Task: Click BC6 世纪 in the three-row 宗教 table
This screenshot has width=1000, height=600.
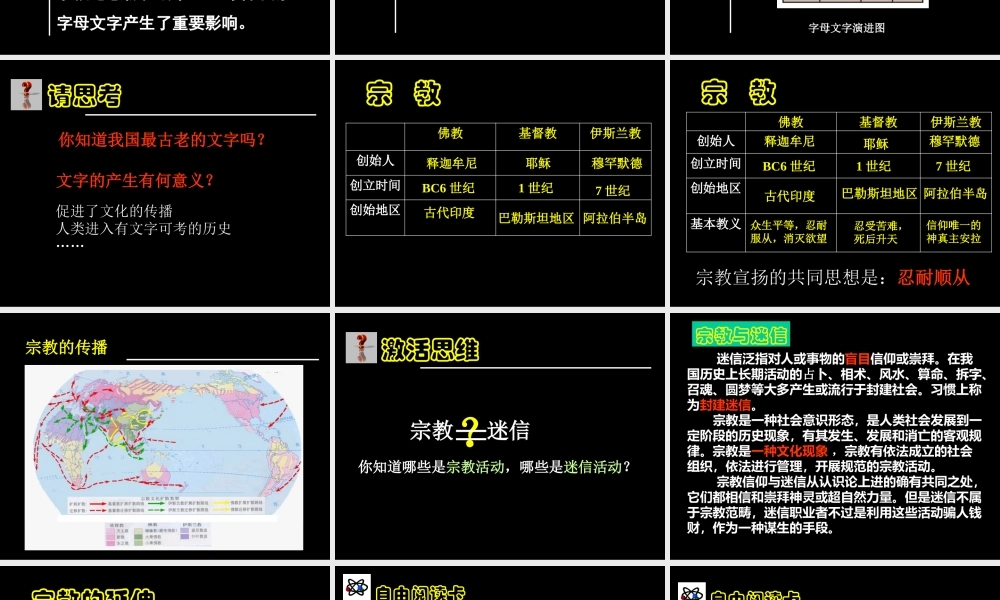Action: click(x=448, y=188)
